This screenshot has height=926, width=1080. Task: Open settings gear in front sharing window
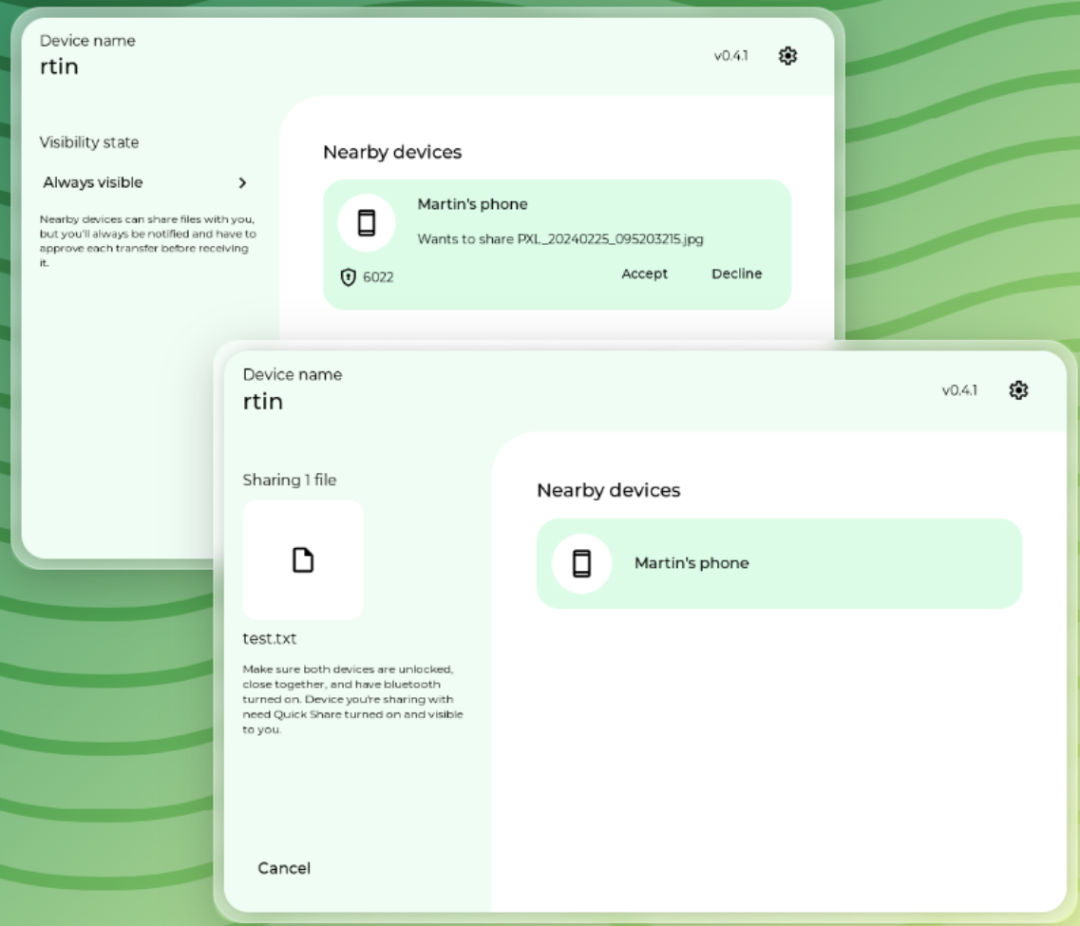(1018, 390)
